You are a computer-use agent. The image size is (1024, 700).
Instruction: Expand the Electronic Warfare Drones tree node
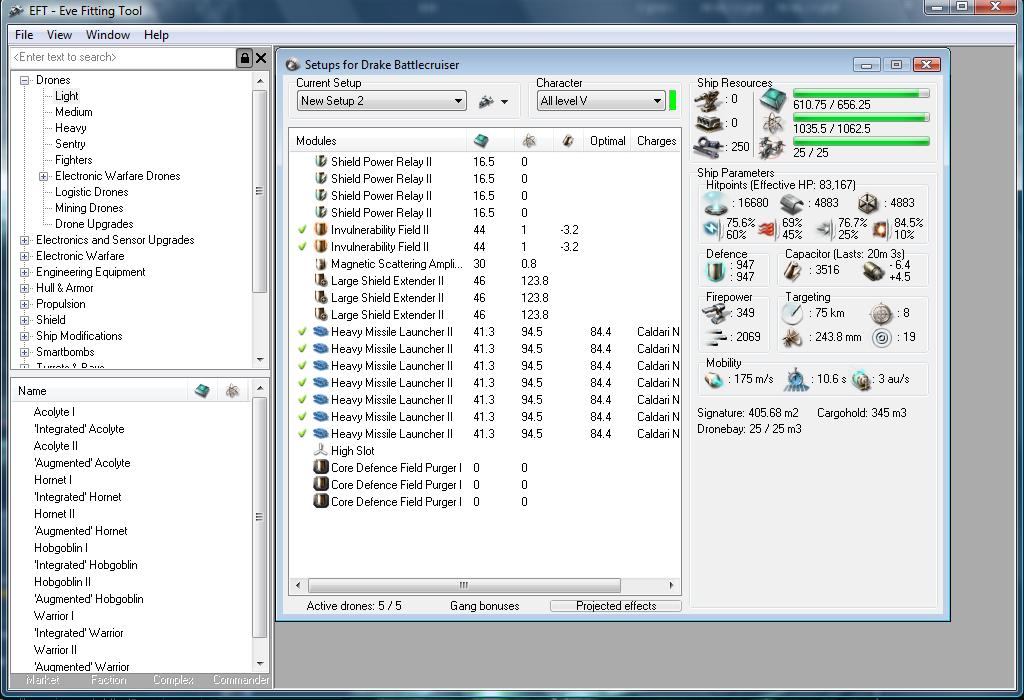[44, 176]
